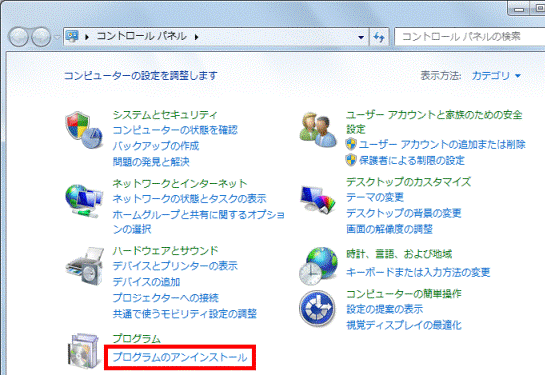Click 保護者による制限の設定

[412, 160]
